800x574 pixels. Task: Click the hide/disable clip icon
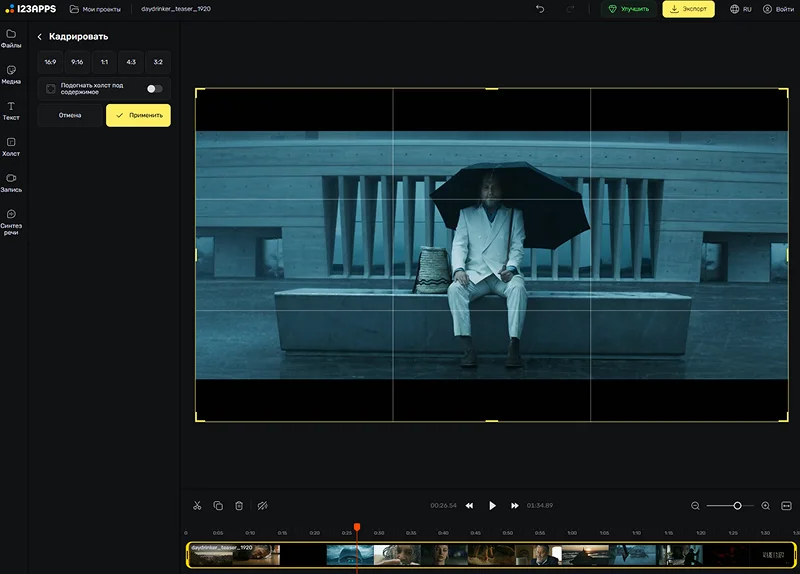262,506
